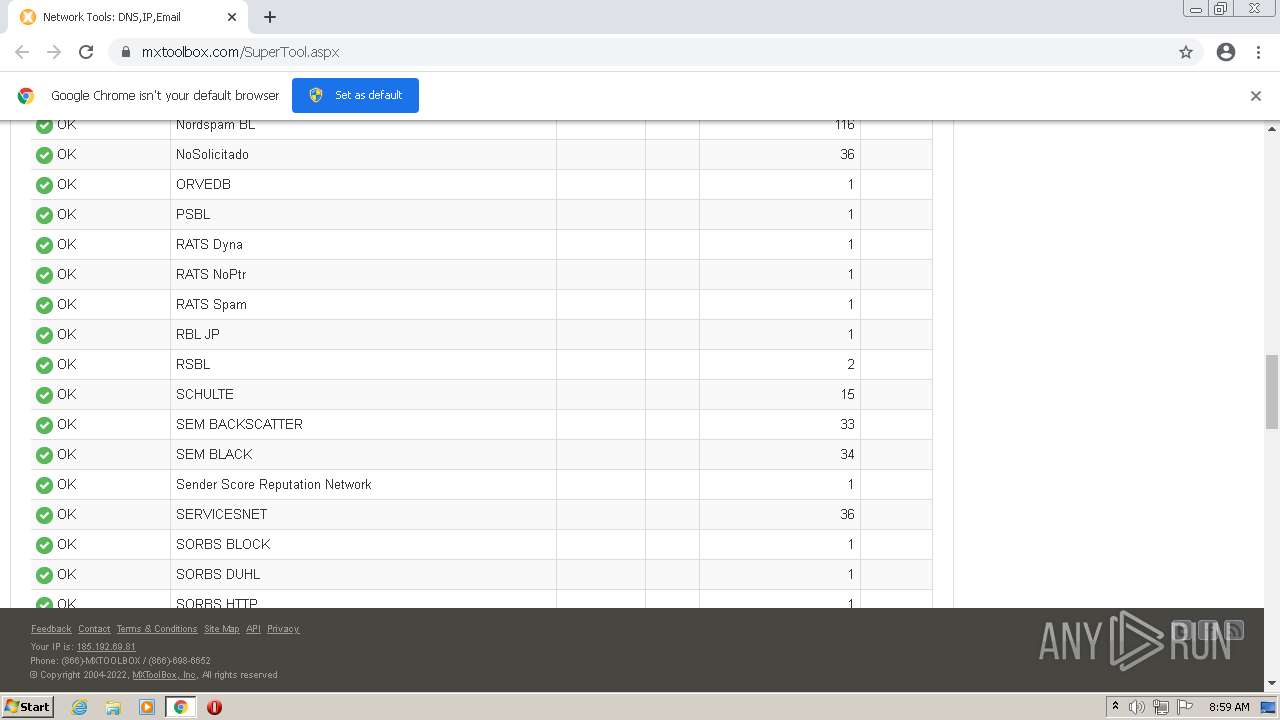1280x720 pixels.
Task: Click the RBL JP blacklist name
Action: (198, 335)
